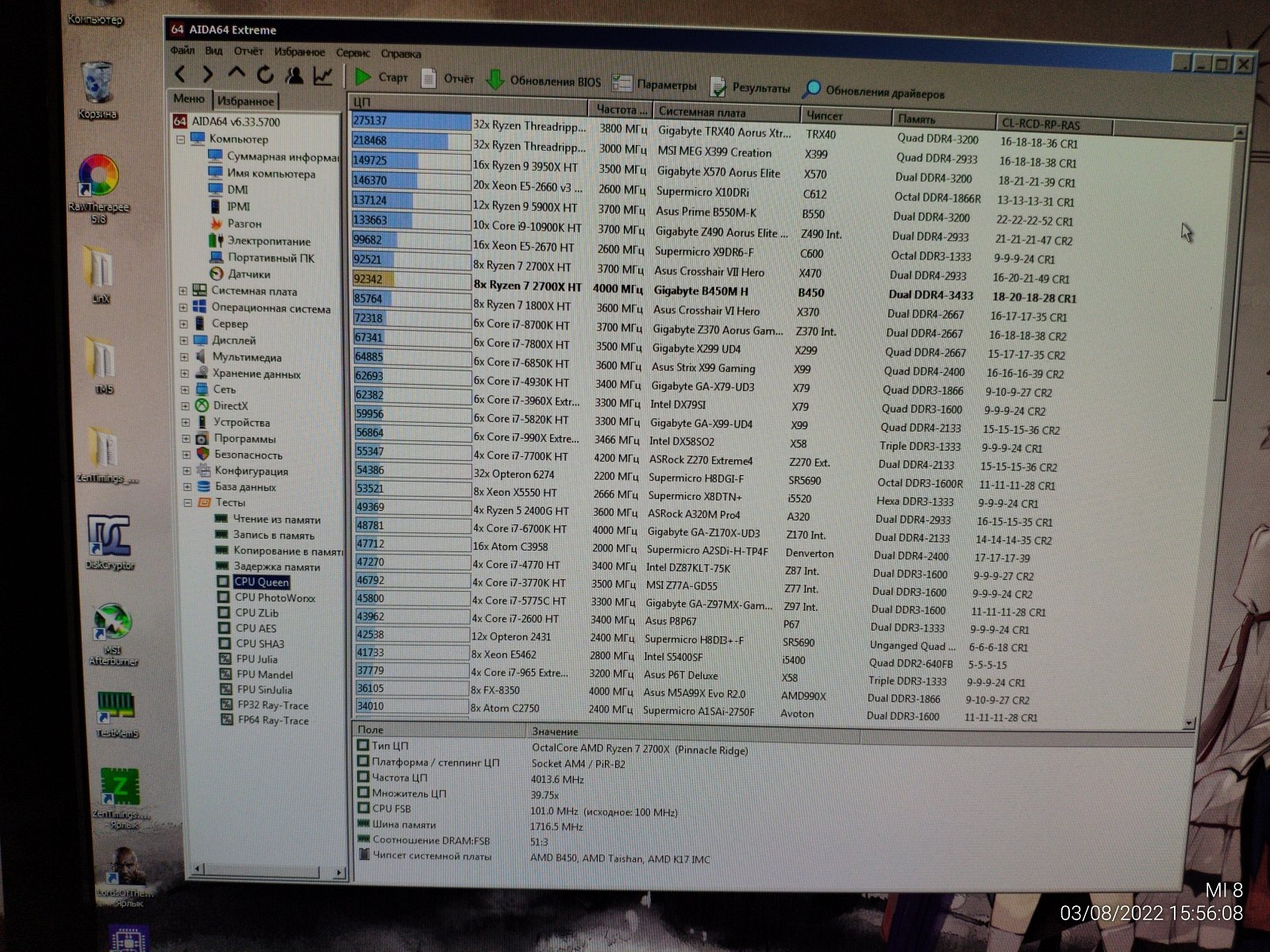
Task: Click the ЦП column header
Action: (469, 106)
